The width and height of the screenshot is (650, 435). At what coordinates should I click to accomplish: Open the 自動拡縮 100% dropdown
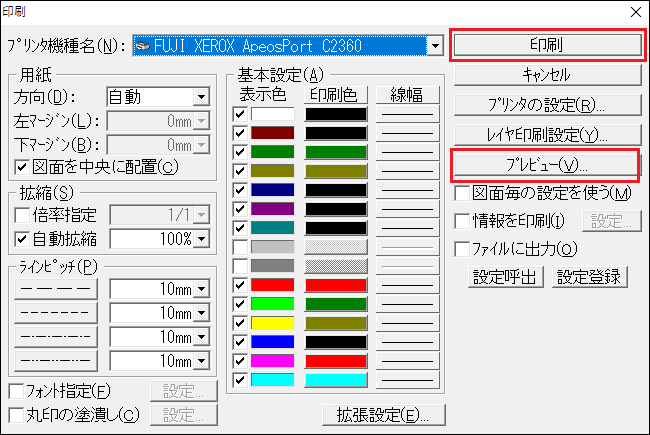tap(201, 239)
